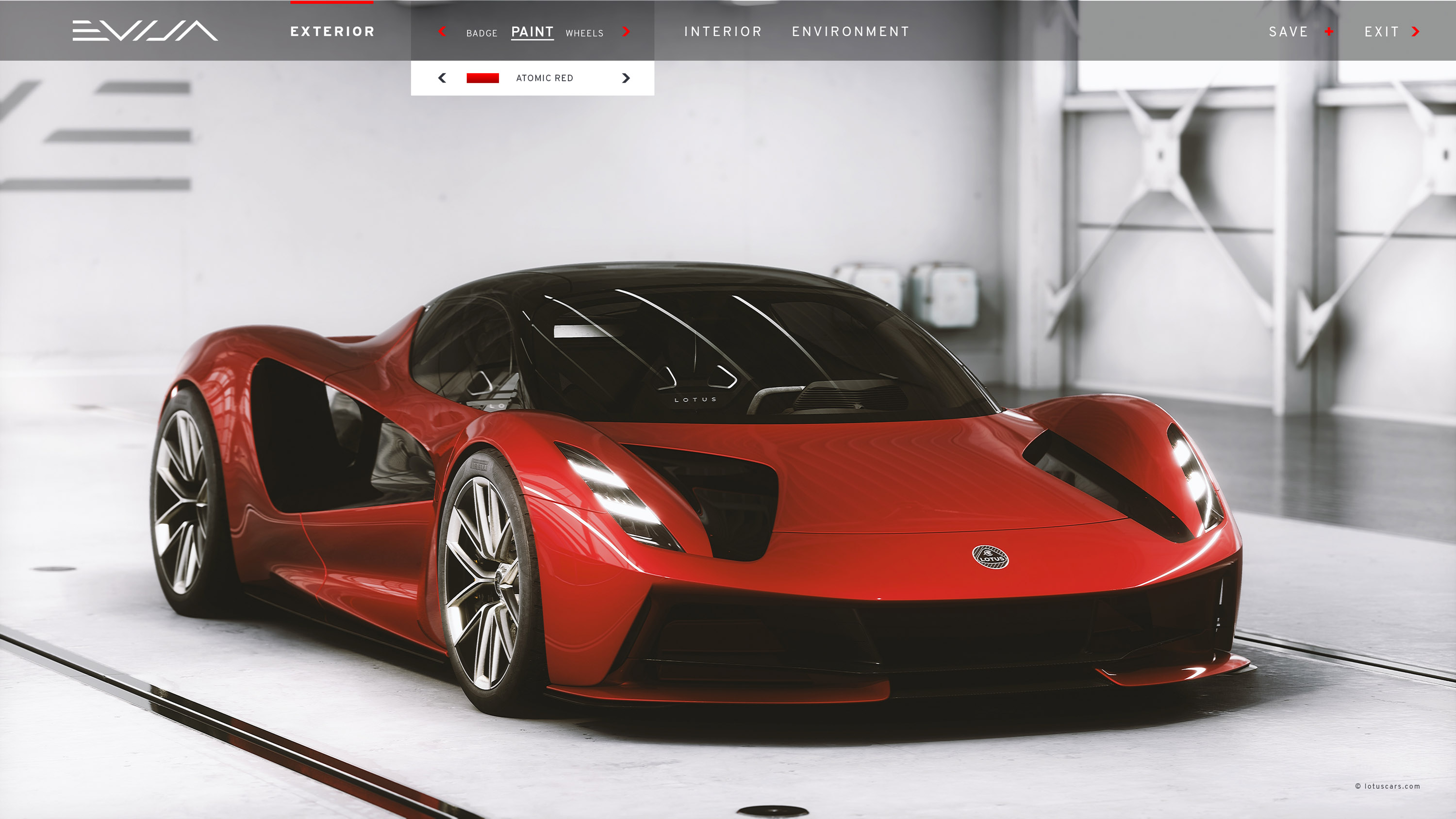The height and width of the screenshot is (819, 1456).
Task: Switch to INTERIOR configuration tab
Action: [x=722, y=31]
